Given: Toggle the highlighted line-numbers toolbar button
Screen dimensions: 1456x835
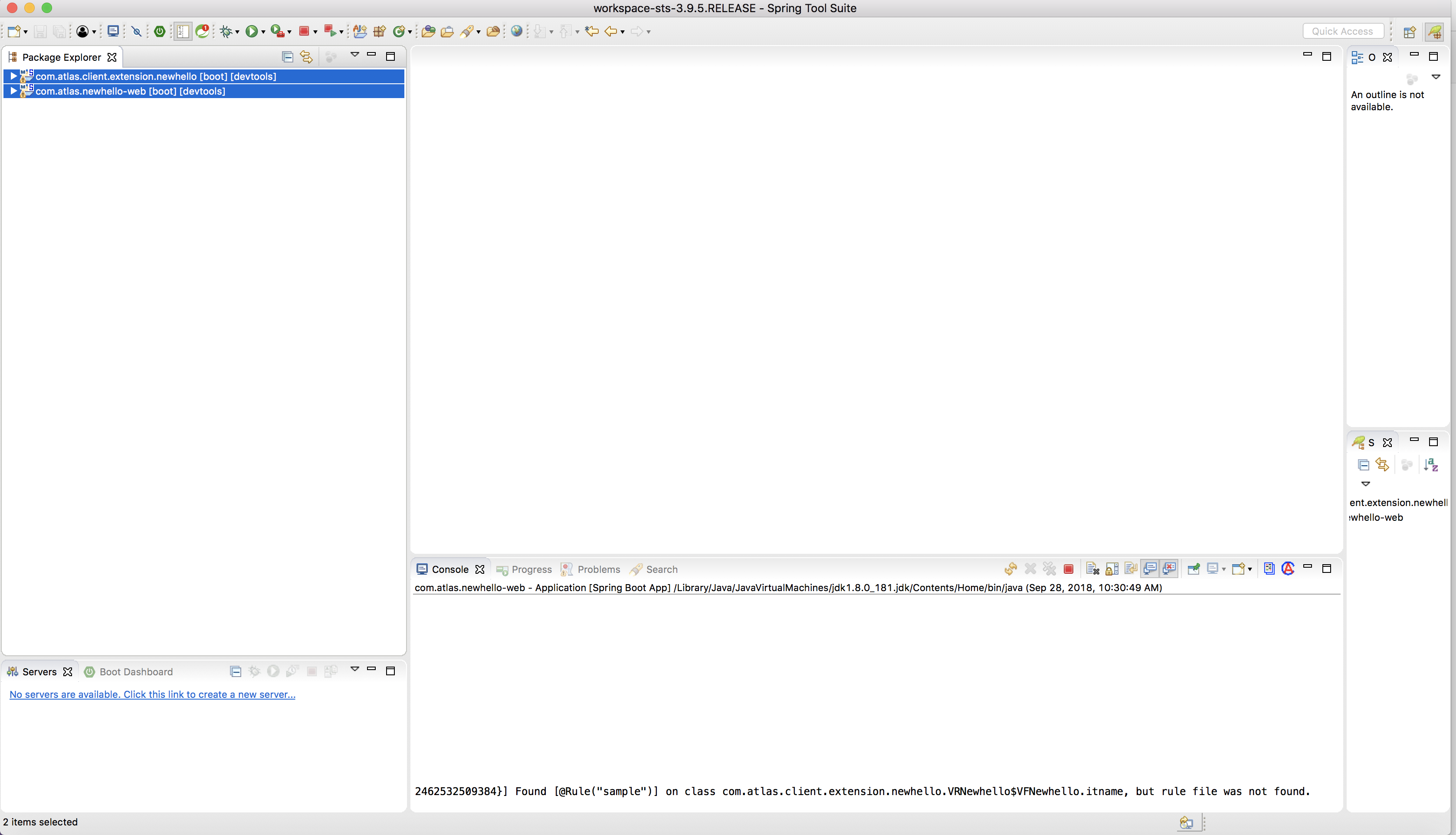Looking at the screenshot, I should (x=183, y=32).
